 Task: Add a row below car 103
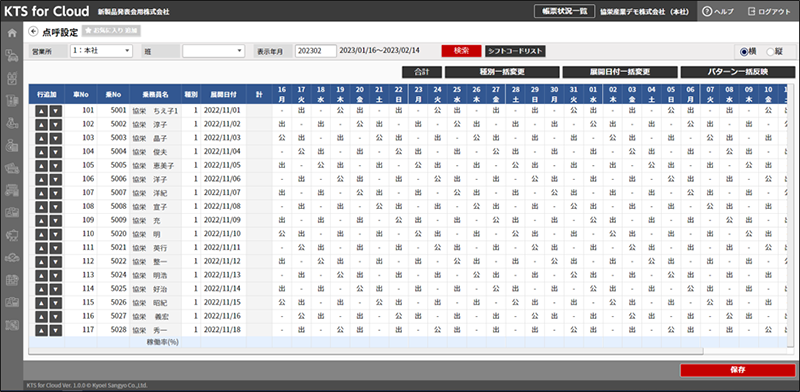pyautogui.click(x=55, y=138)
